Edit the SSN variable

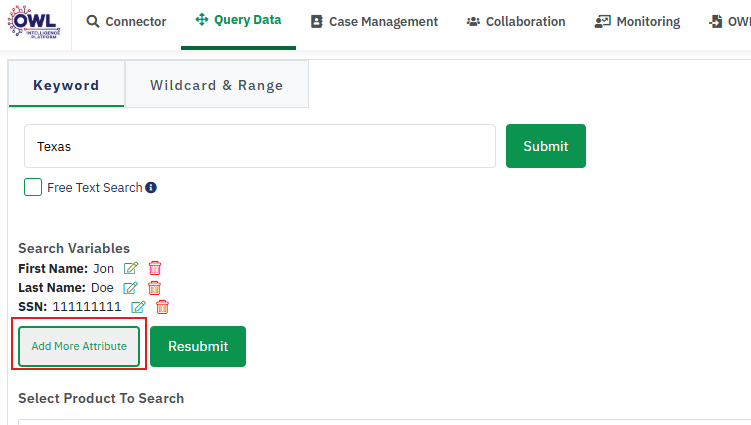coord(139,307)
